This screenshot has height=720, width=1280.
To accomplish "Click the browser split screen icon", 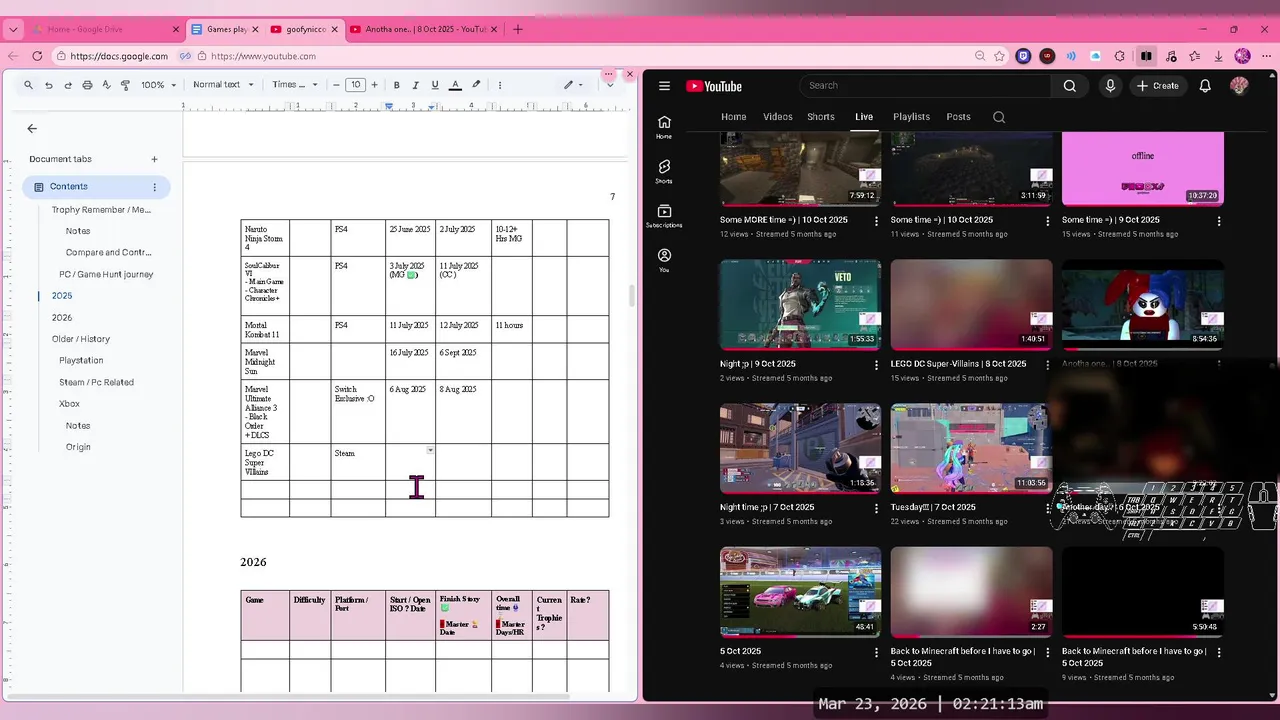I will pyautogui.click(x=1146, y=56).
